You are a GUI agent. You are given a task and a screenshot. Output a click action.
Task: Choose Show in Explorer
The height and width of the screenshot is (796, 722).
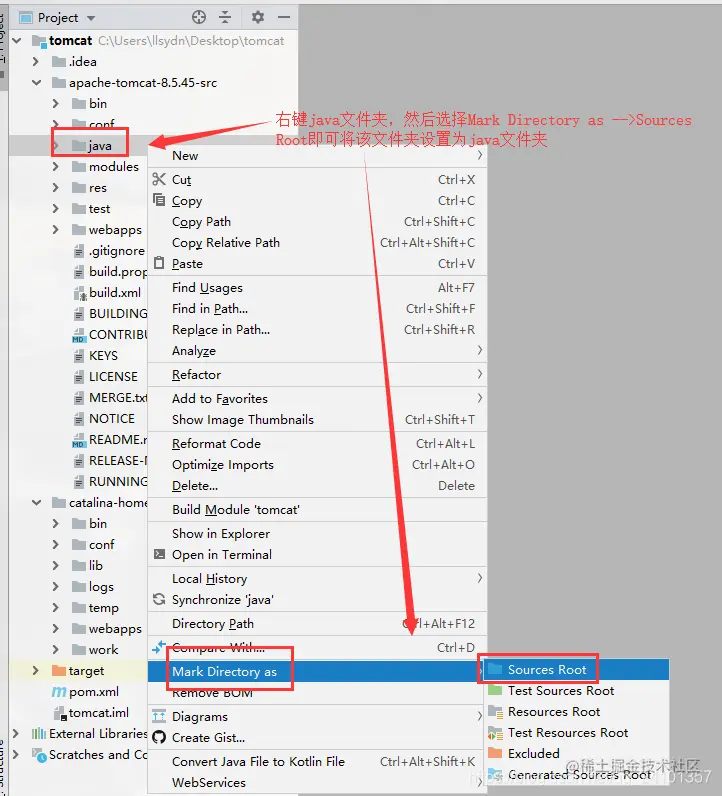pyautogui.click(x=317, y=534)
